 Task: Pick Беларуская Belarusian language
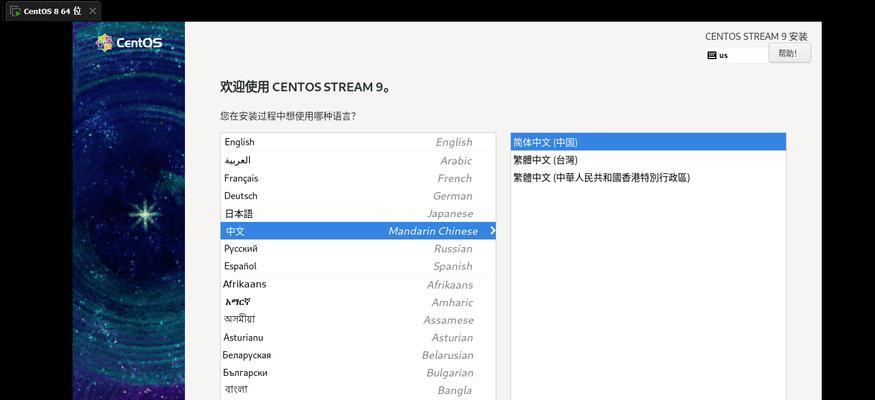point(358,355)
